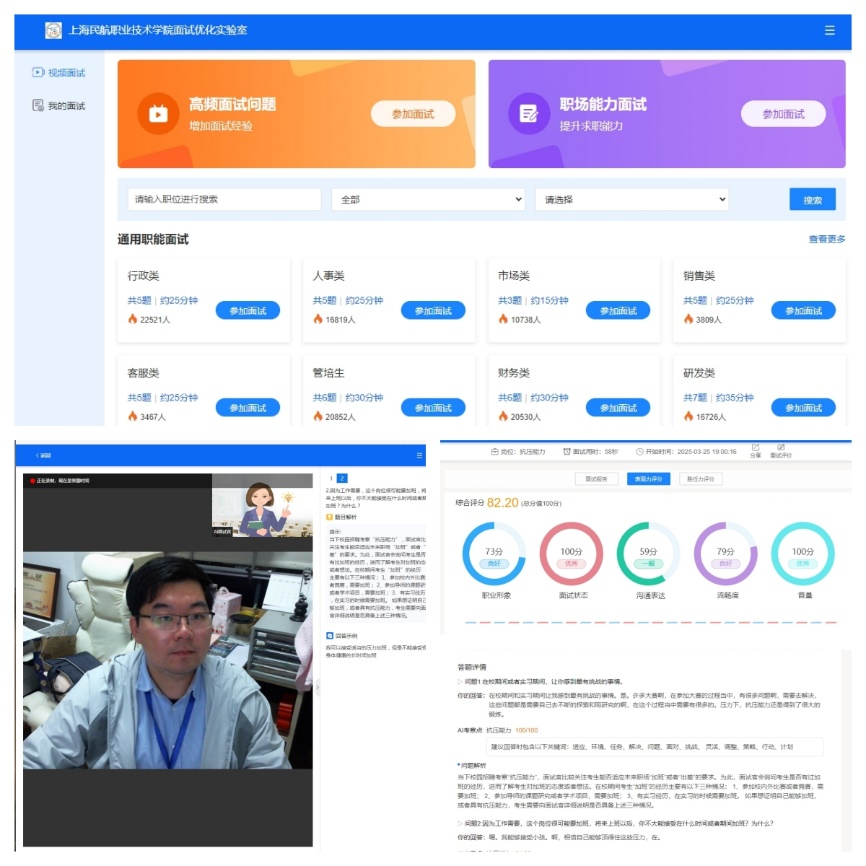The height and width of the screenshot is (866, 866).
Task: Click the Shanghai Civil Aviation college logo
Action: (53, 30)
